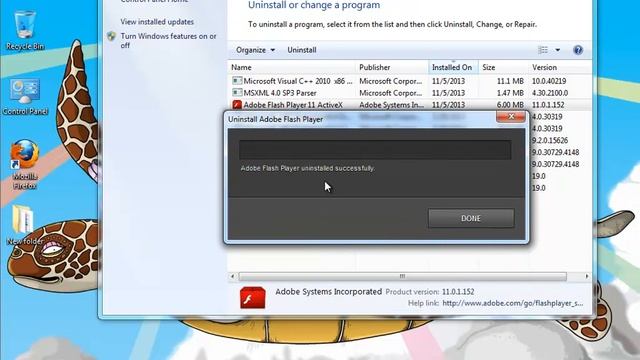Launch Mozilla Firefox from the desktop
This screenshot has width=640, height=360.
[24, 164]
